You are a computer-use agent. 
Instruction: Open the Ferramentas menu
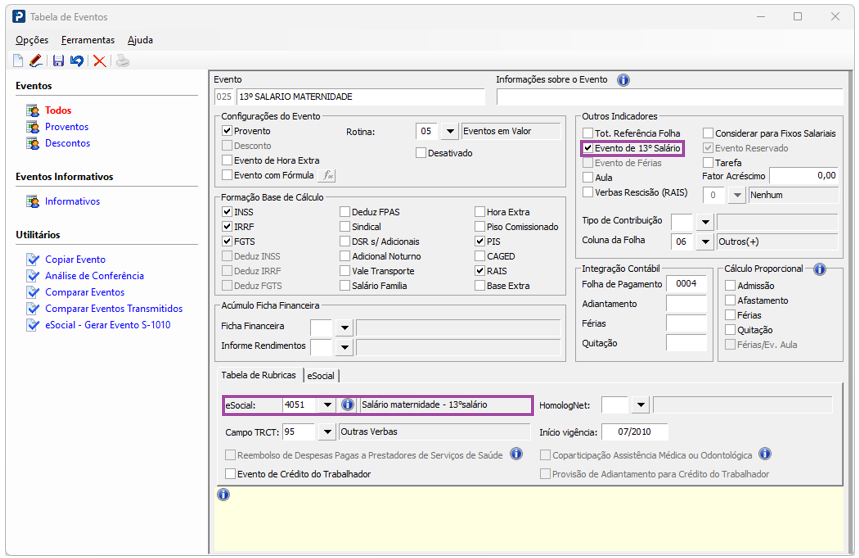[87, 40]
